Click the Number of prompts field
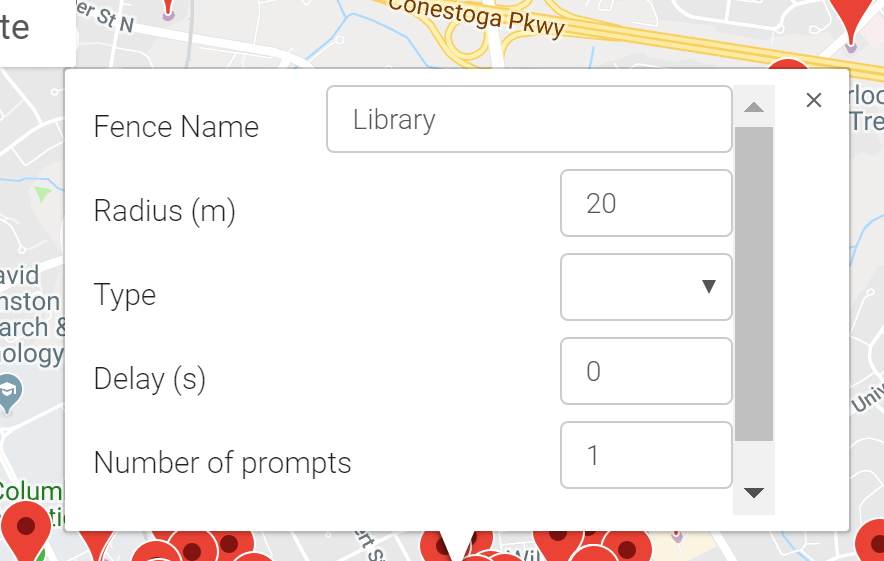This screenshot has width=884, height=561. point(646,455)
